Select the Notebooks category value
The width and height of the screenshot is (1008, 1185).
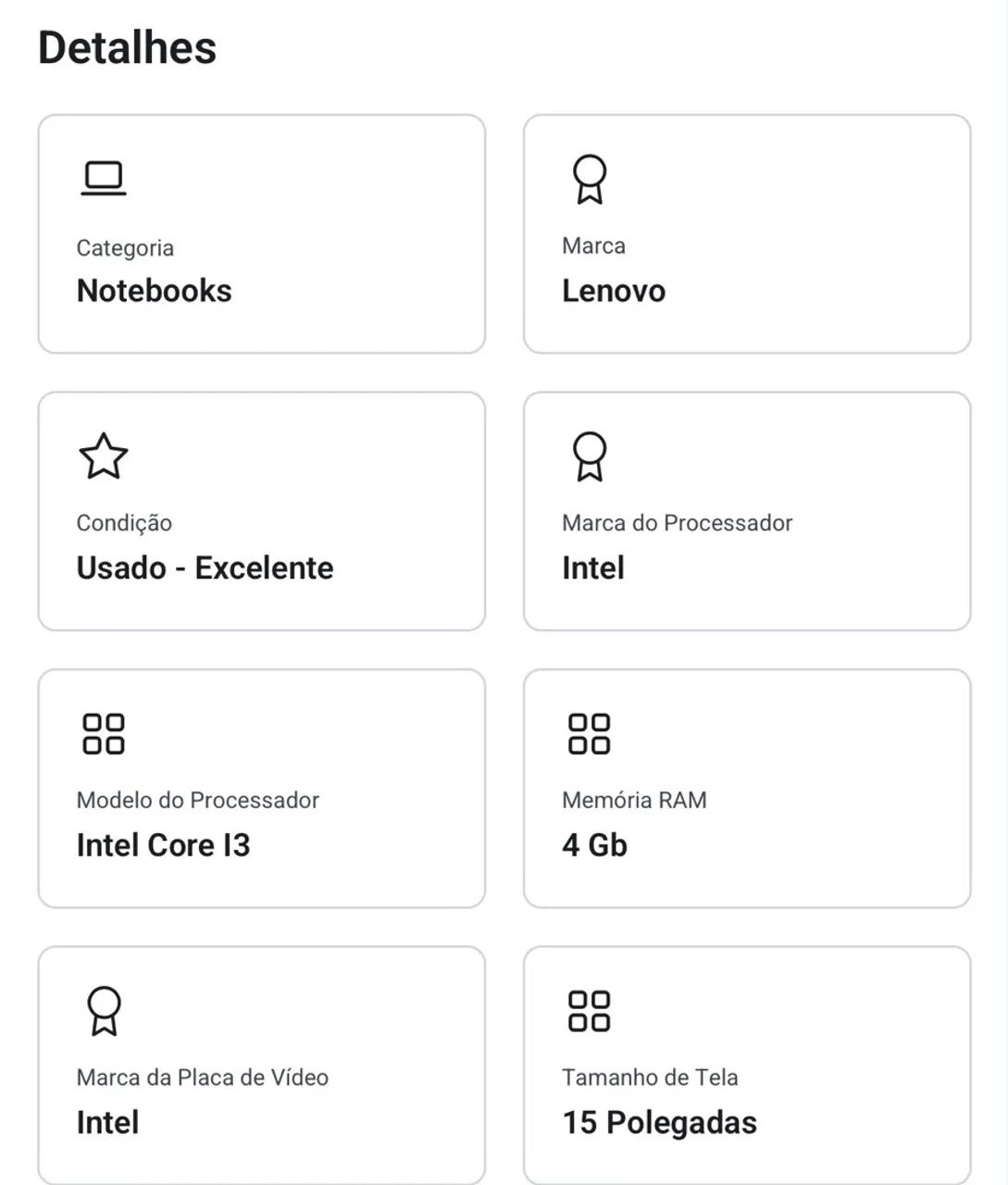tap(154, 291)
